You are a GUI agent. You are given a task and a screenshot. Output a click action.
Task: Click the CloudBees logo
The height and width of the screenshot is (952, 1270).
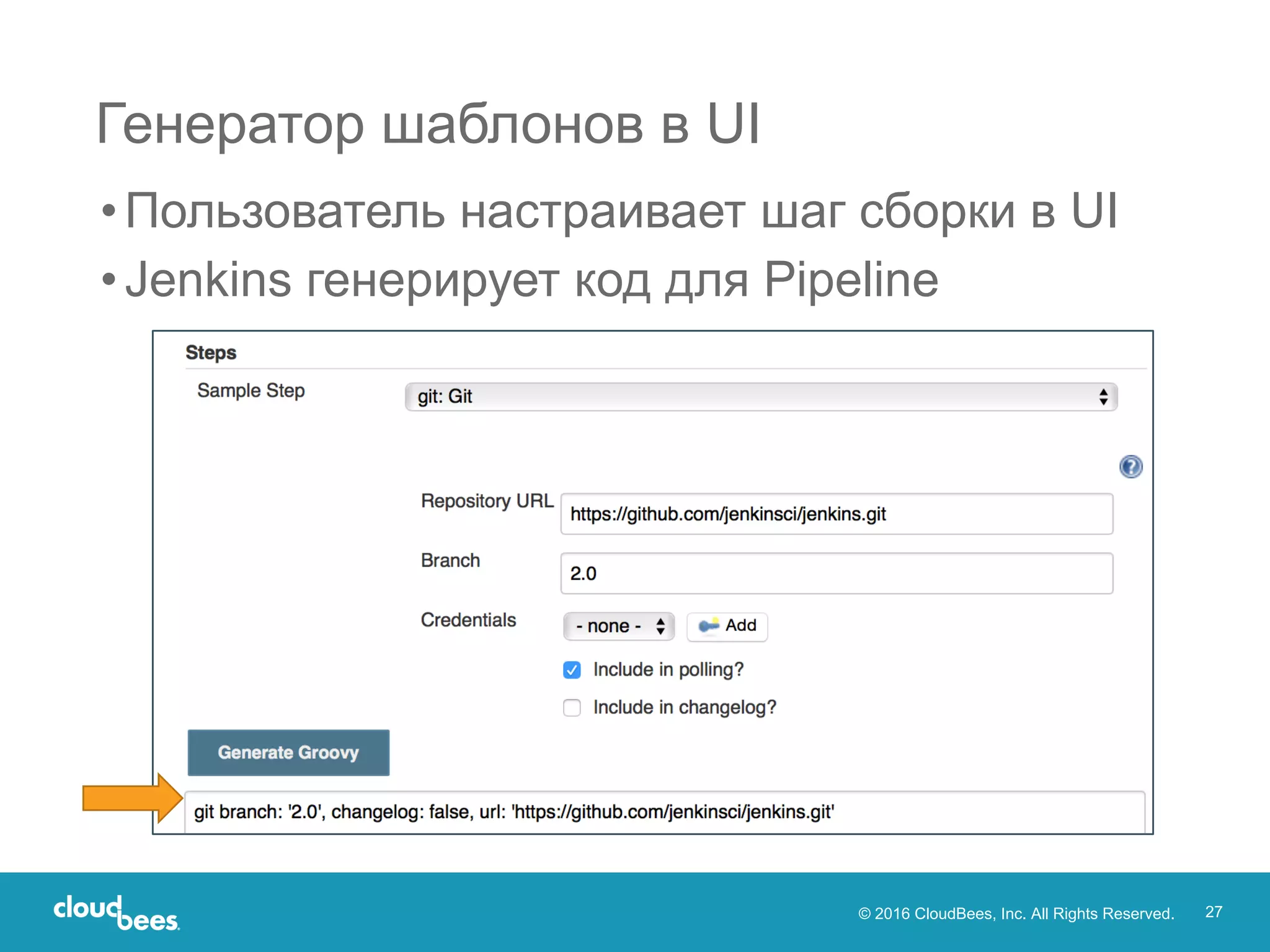point(117,913)
